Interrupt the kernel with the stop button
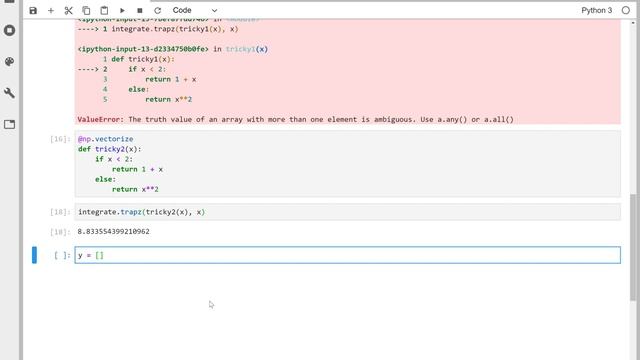Viewport: 640px width, 360px height. click(140, 11)
